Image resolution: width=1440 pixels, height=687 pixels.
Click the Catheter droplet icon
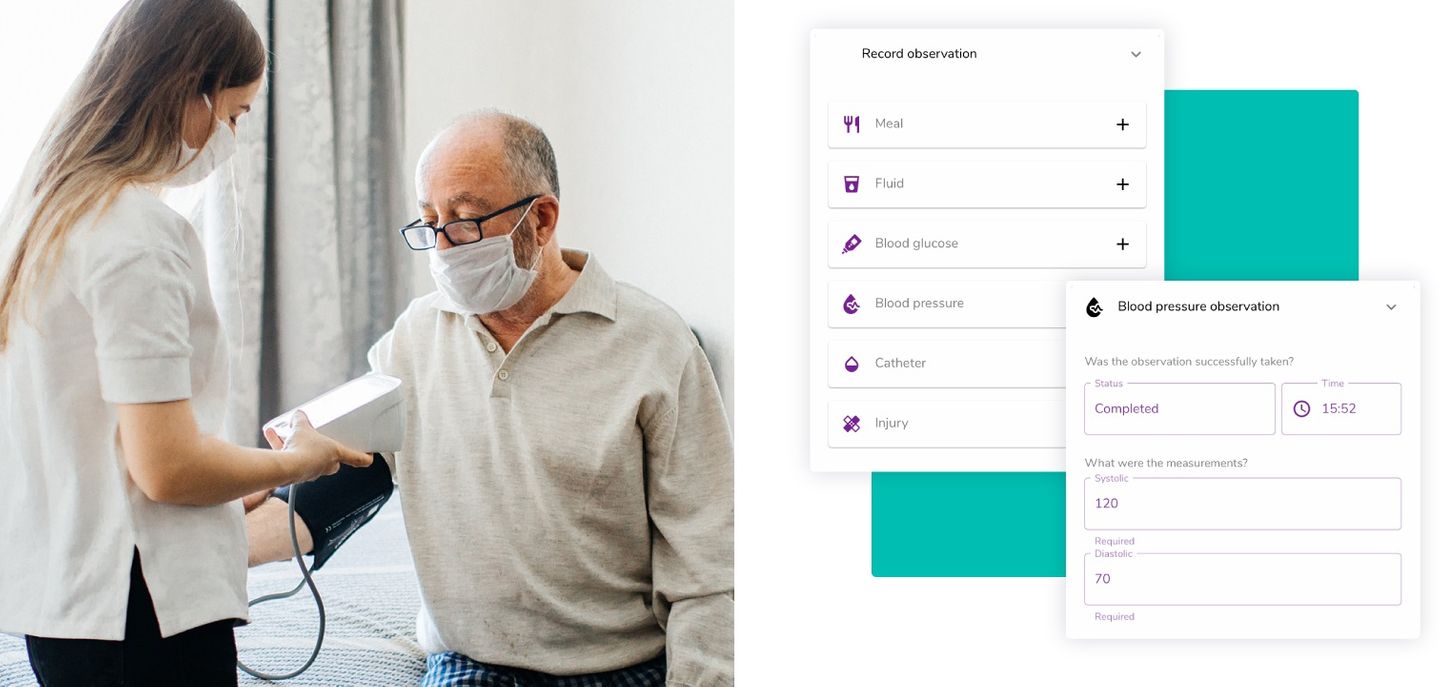pyautogui.click(x=851, y=364)
